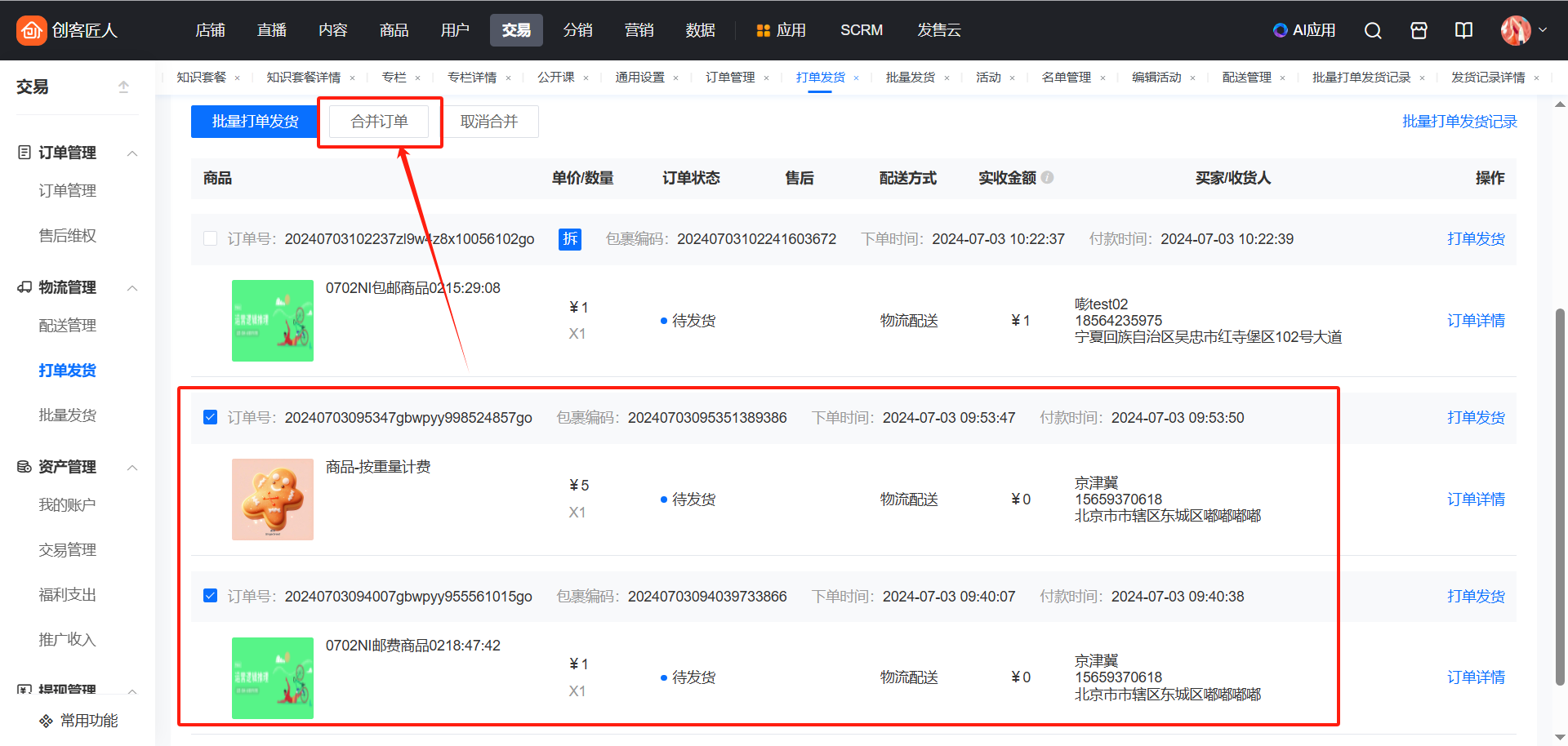Uncheck the order ending 998524857go
The height and width of the screenshot is (746, 1568).
211,417
